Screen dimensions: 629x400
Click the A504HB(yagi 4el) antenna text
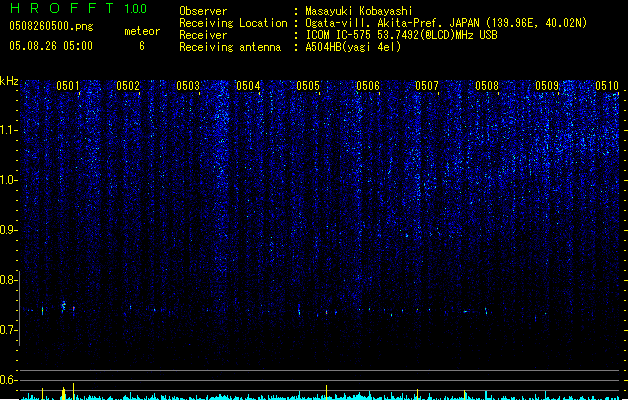tap(353, 47)
